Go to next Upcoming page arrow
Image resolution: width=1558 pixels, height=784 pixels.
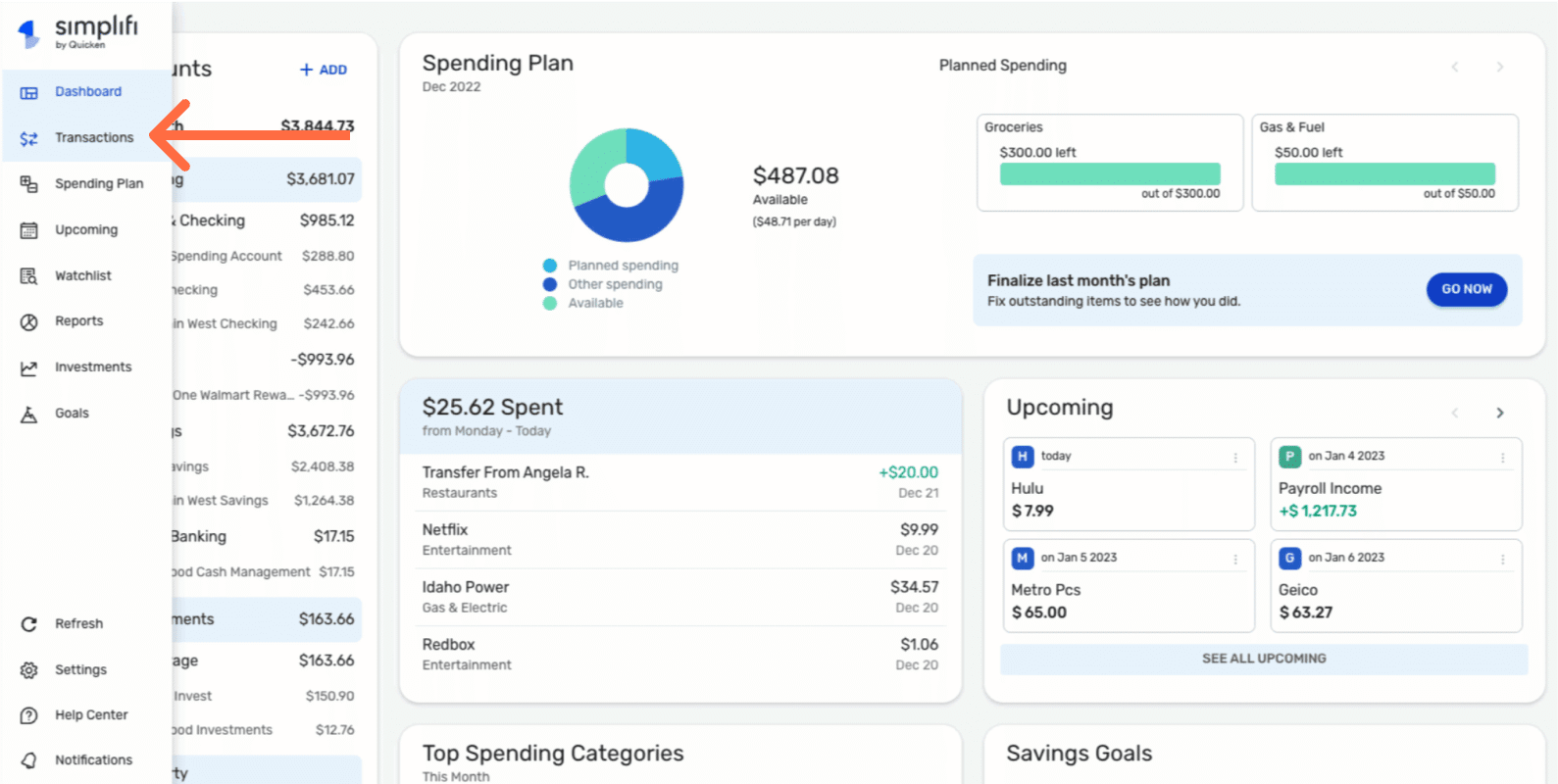[1499, 413]
